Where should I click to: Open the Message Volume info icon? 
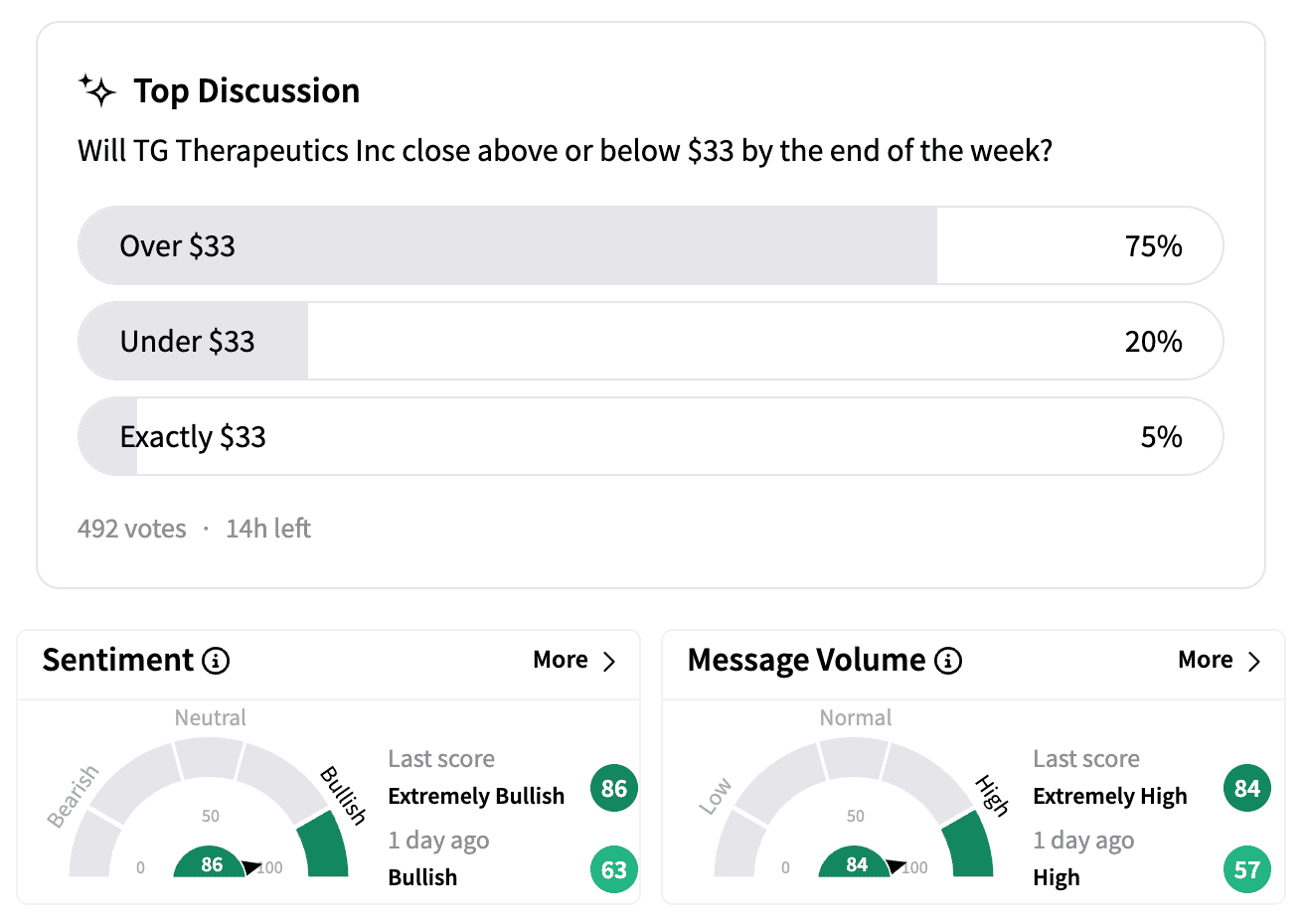[948, 661]
